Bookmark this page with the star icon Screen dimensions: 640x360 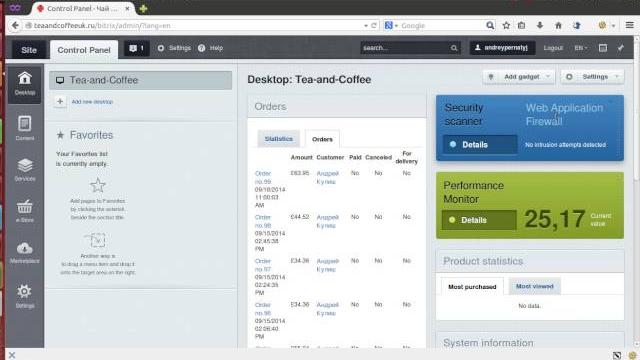pos(506,25)
